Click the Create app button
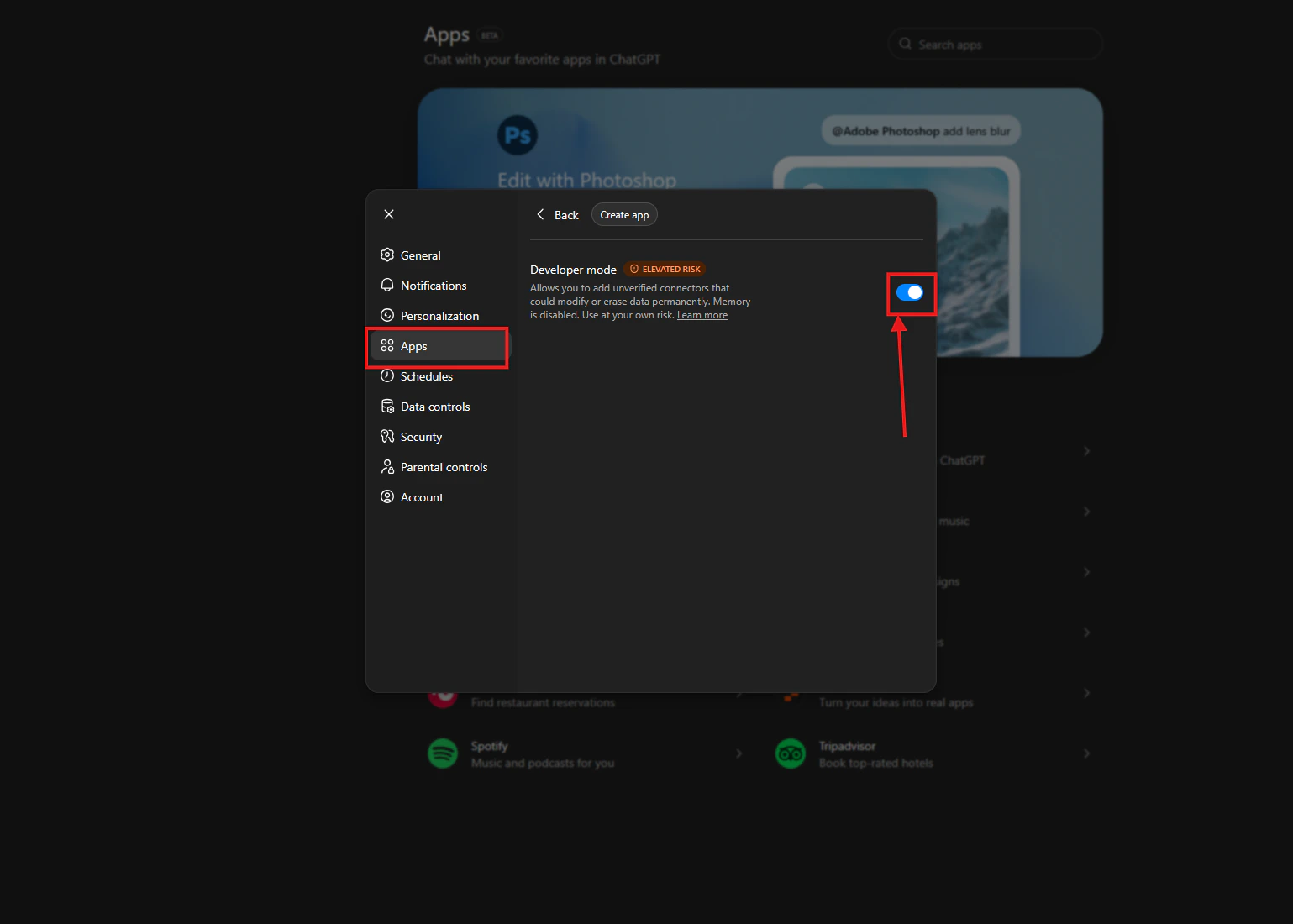The width and height of the screenshot is (1293, 924). tap(623, 214)
